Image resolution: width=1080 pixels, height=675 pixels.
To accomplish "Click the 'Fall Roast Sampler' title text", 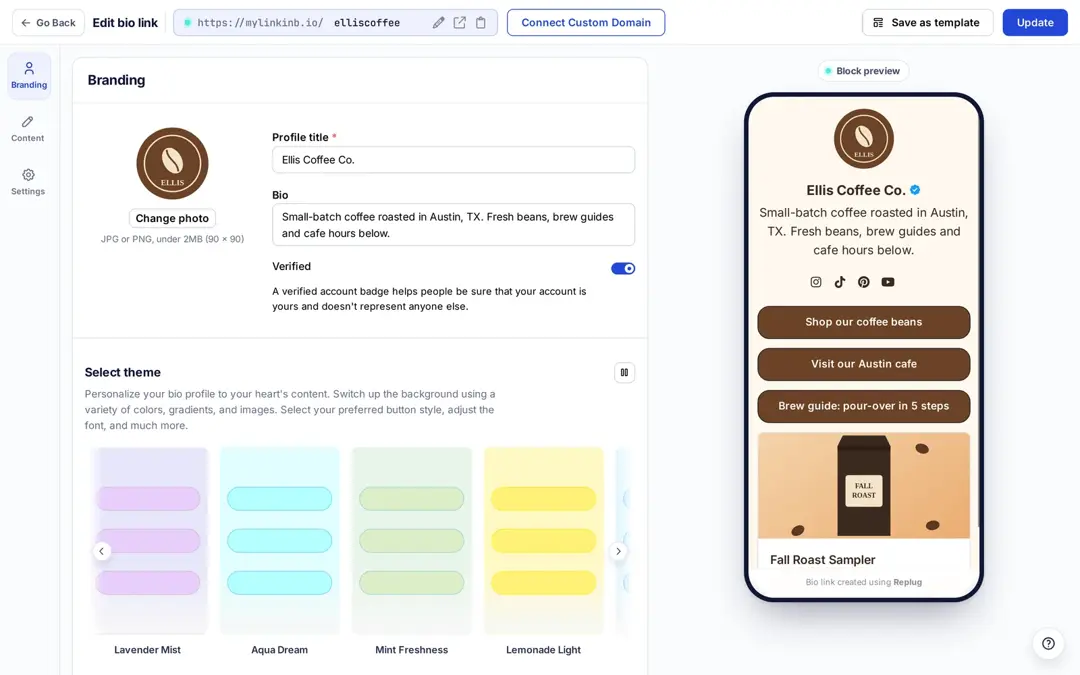I will [x=822, y=560].
